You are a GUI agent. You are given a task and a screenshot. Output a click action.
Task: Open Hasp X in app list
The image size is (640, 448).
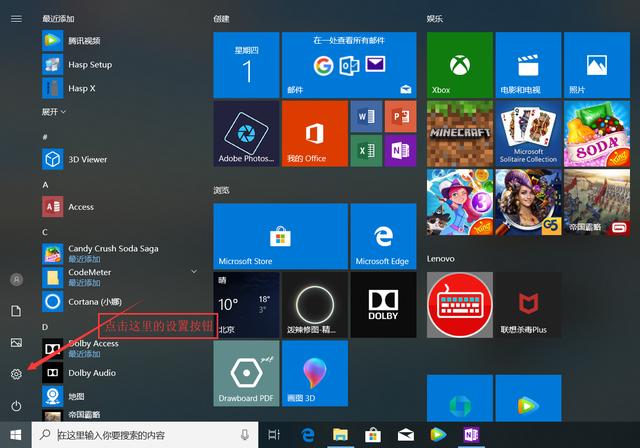click(x=118, y=88)
